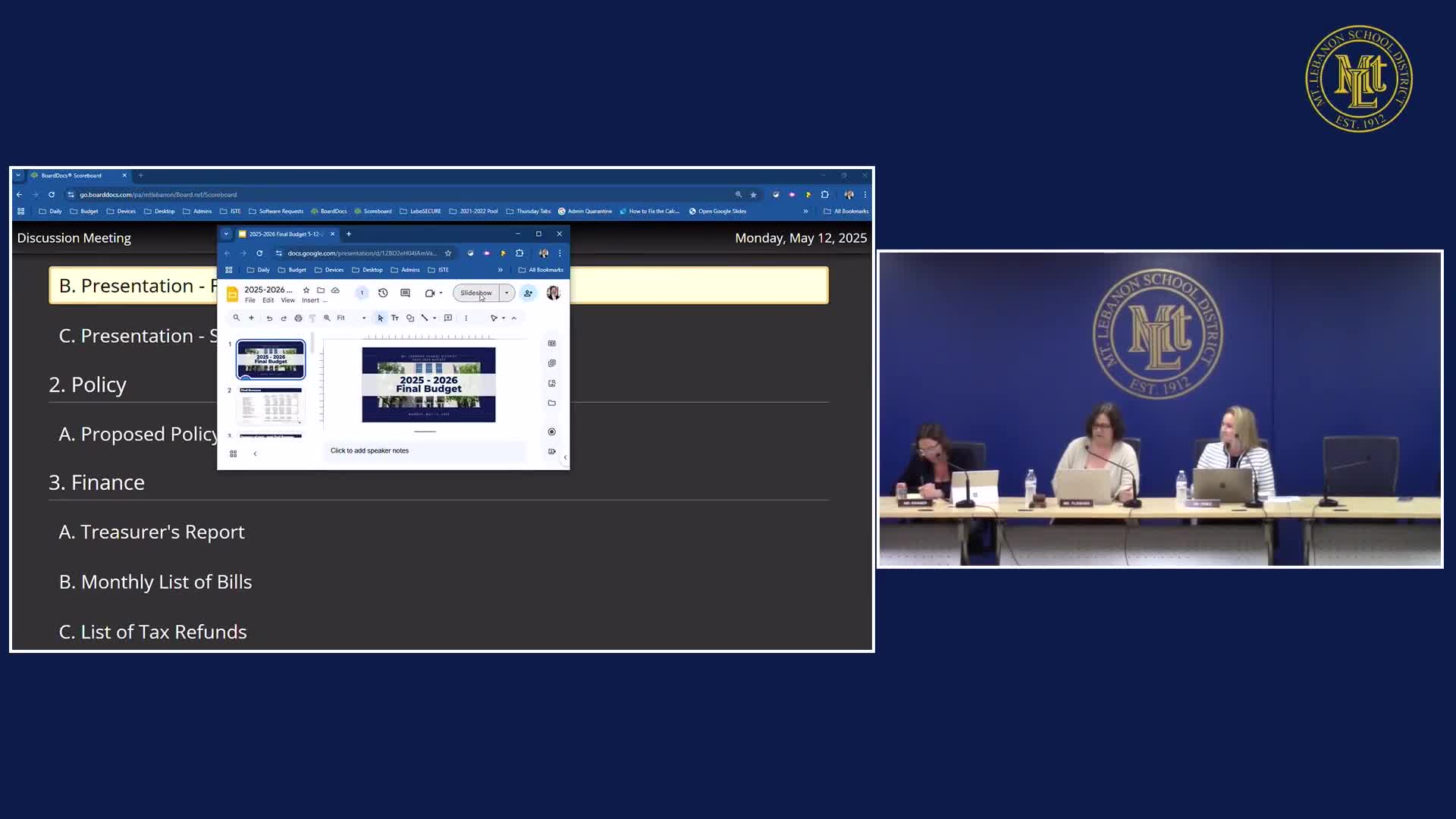1456x819 pixels.
Task: Open the View menu in Slides
Action: (x=288, y=300)
